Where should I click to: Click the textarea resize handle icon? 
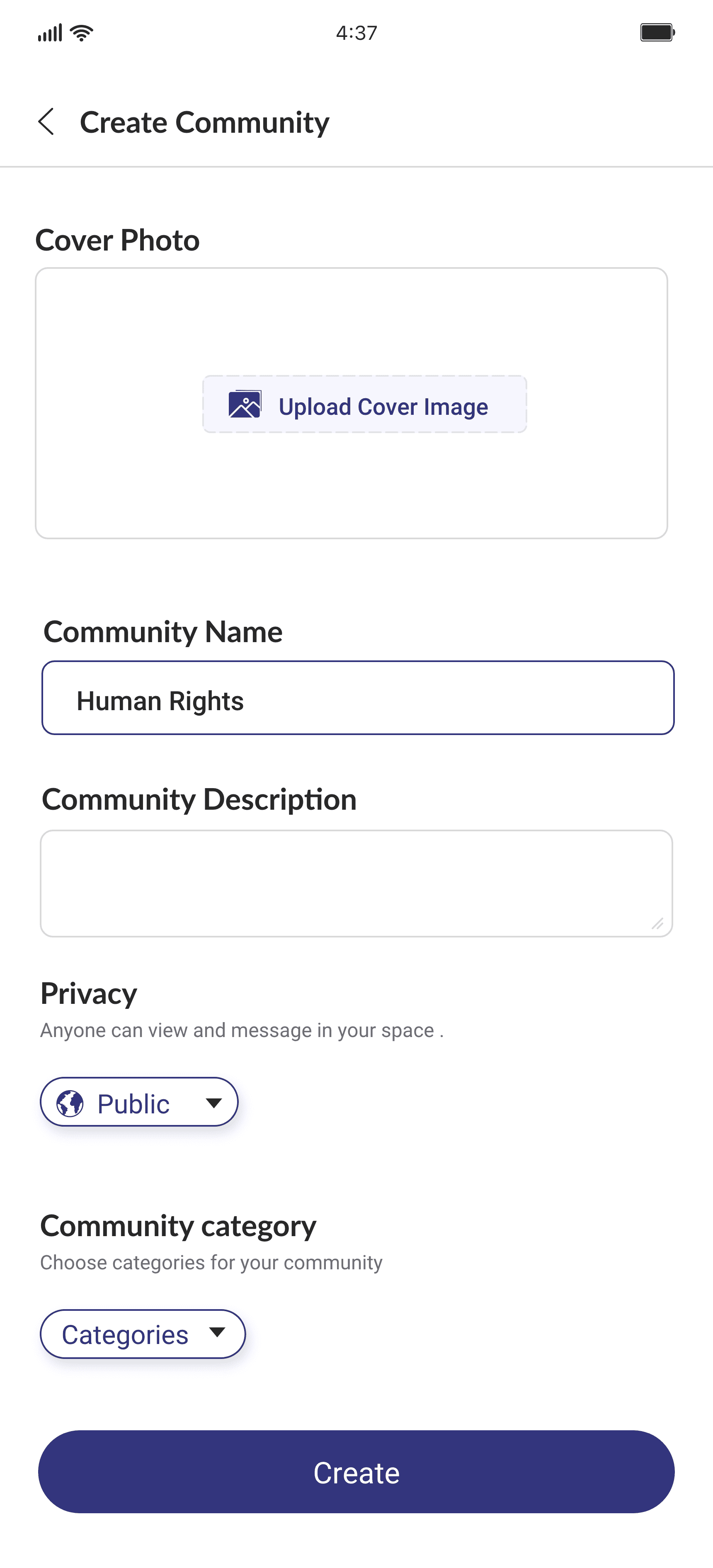click(657, 923)
